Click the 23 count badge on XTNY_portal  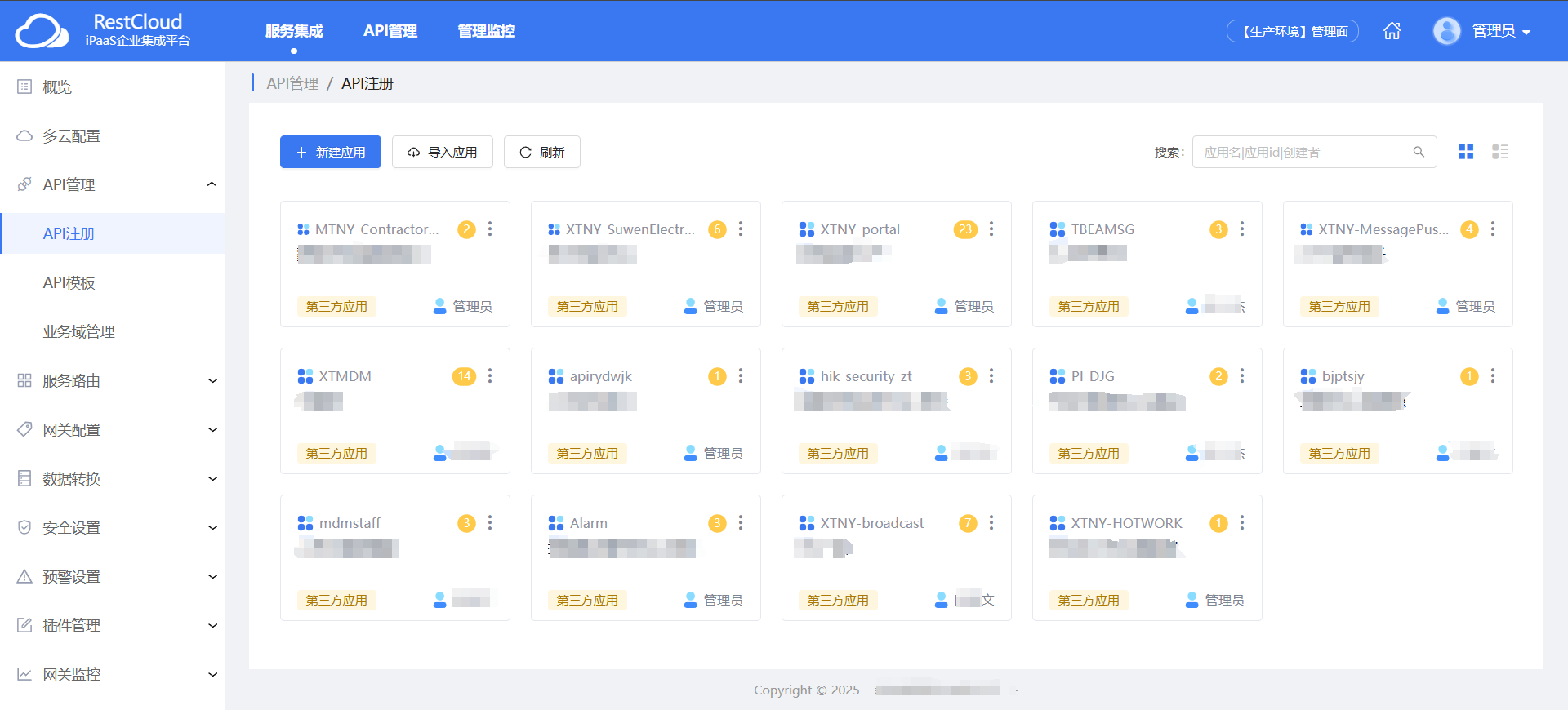pyautogui.click(x=965, y=229)
